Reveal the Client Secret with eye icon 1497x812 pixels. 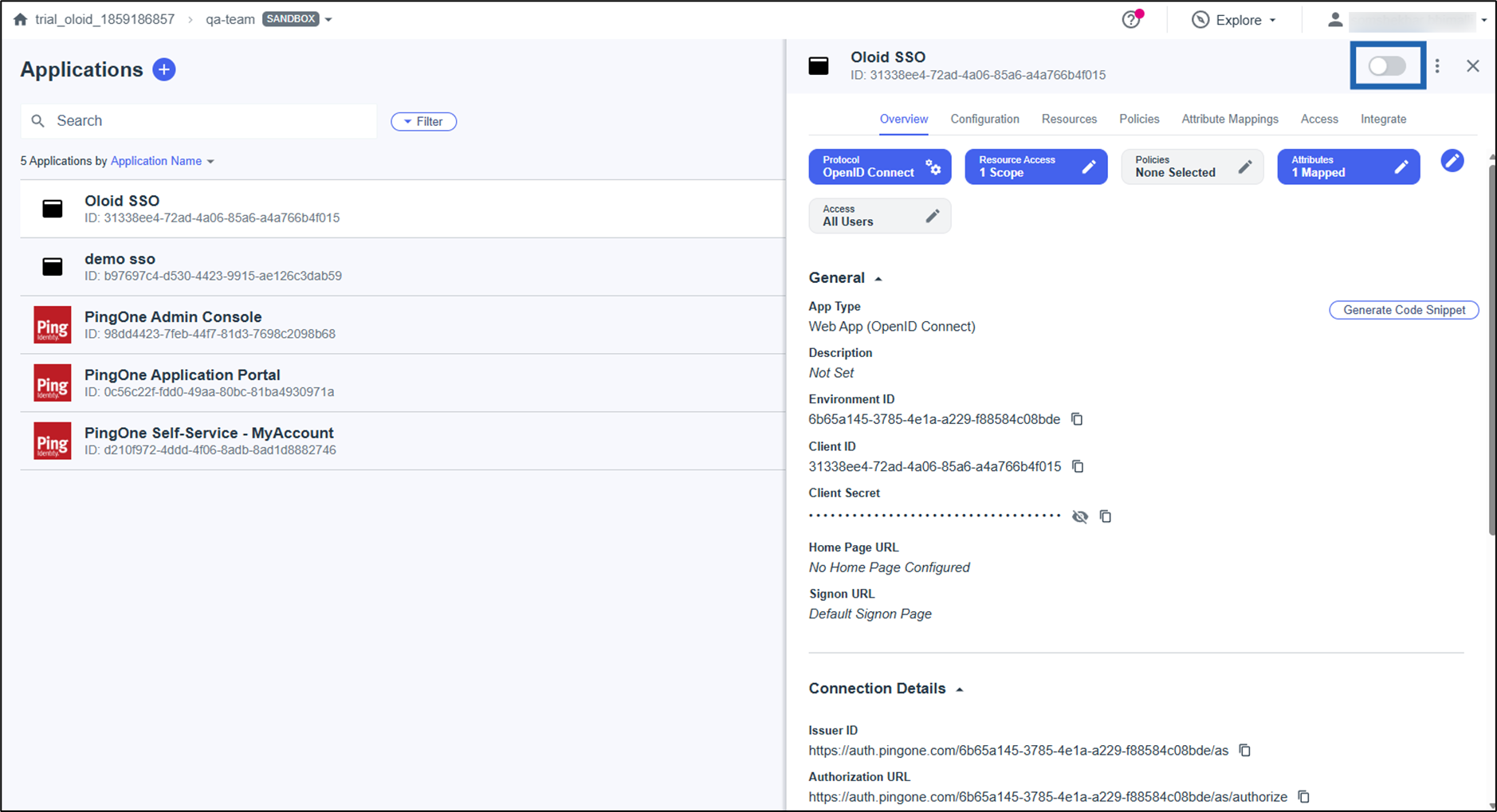[x=1080, y=516]
